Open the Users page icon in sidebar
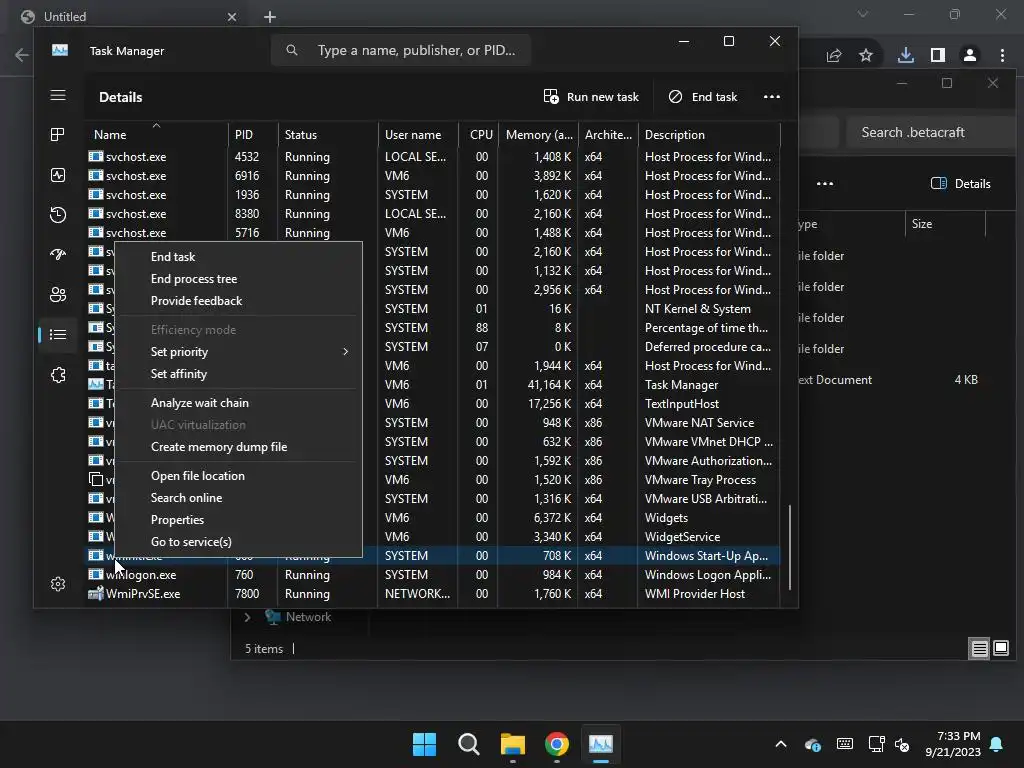The width and height of the screenshot is (1024, 768). (x=58, y=295)
